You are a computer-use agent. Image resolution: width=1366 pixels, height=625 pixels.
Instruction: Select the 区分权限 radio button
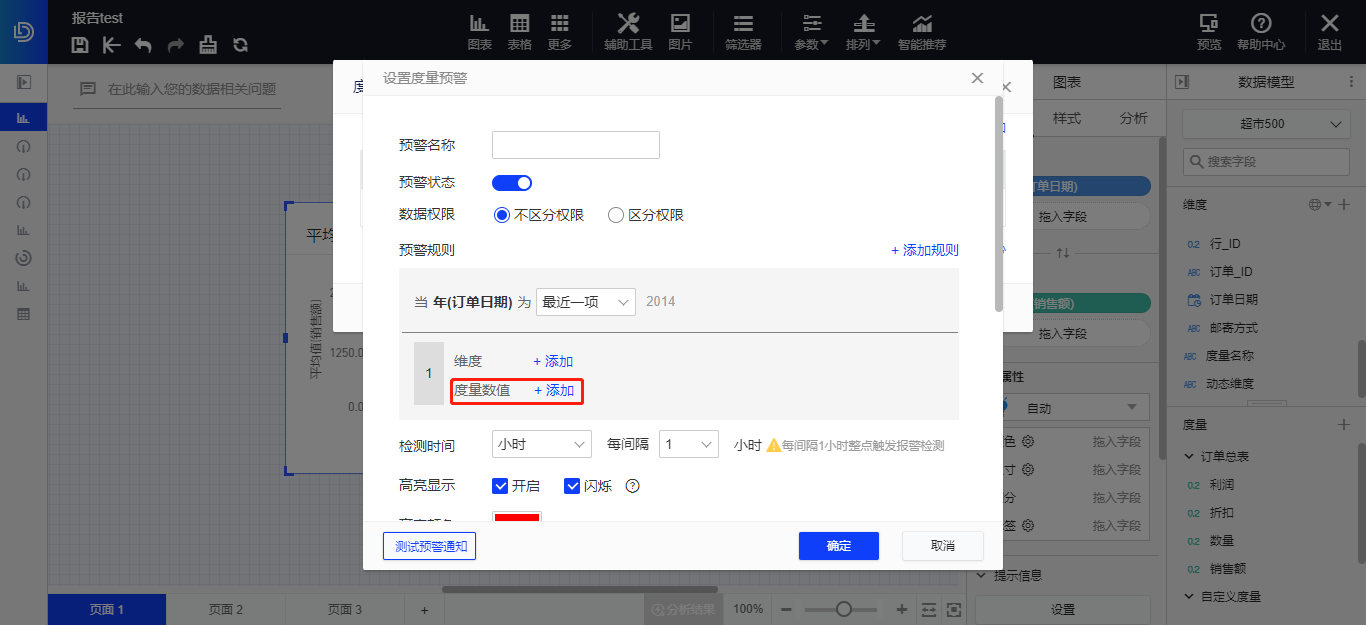pyautogui.click(x=616, y=215)
